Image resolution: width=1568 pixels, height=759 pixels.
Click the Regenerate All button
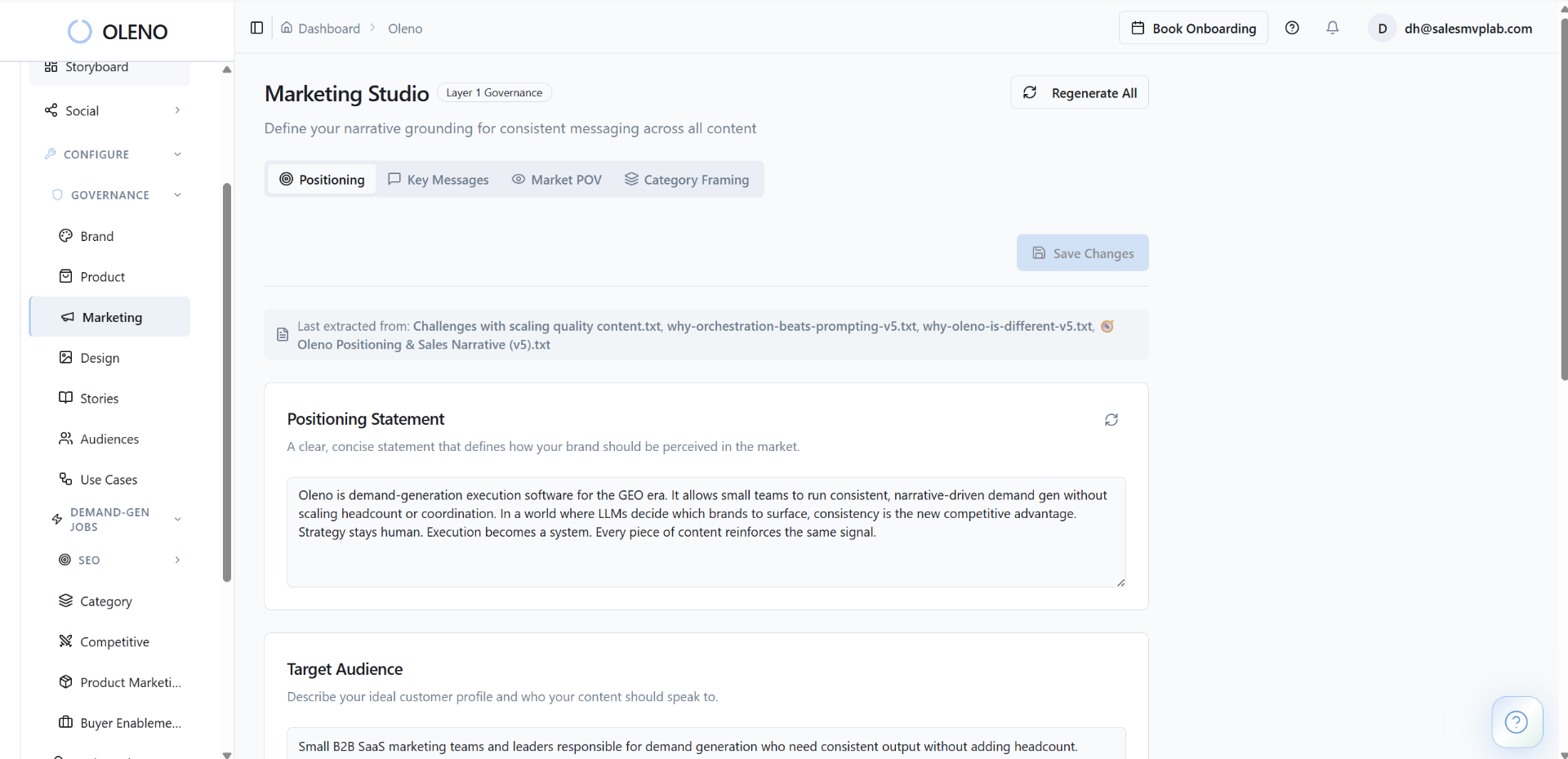click(x=1079, y=93)
